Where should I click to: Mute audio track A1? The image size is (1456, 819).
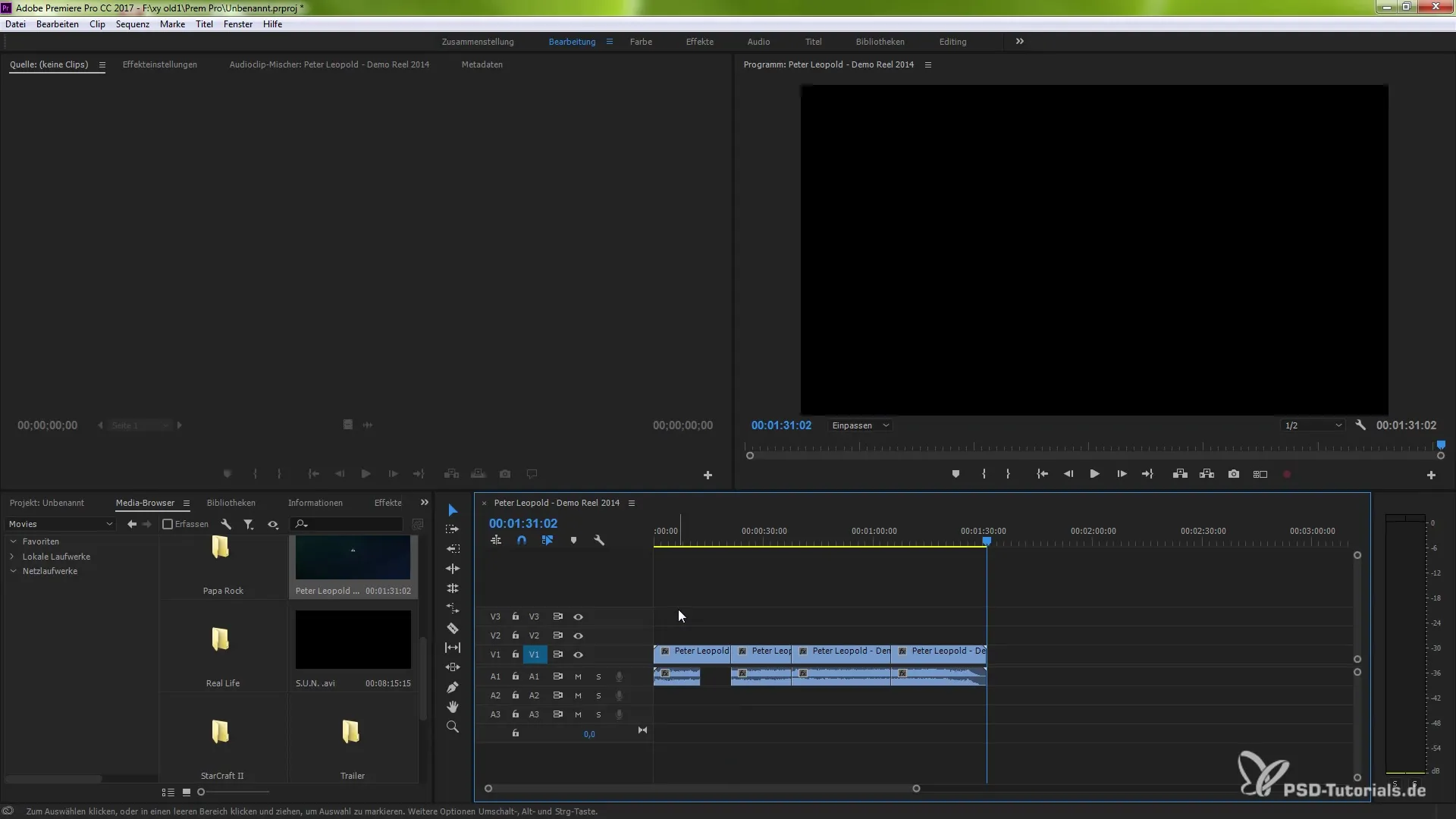tap(578, 676)
